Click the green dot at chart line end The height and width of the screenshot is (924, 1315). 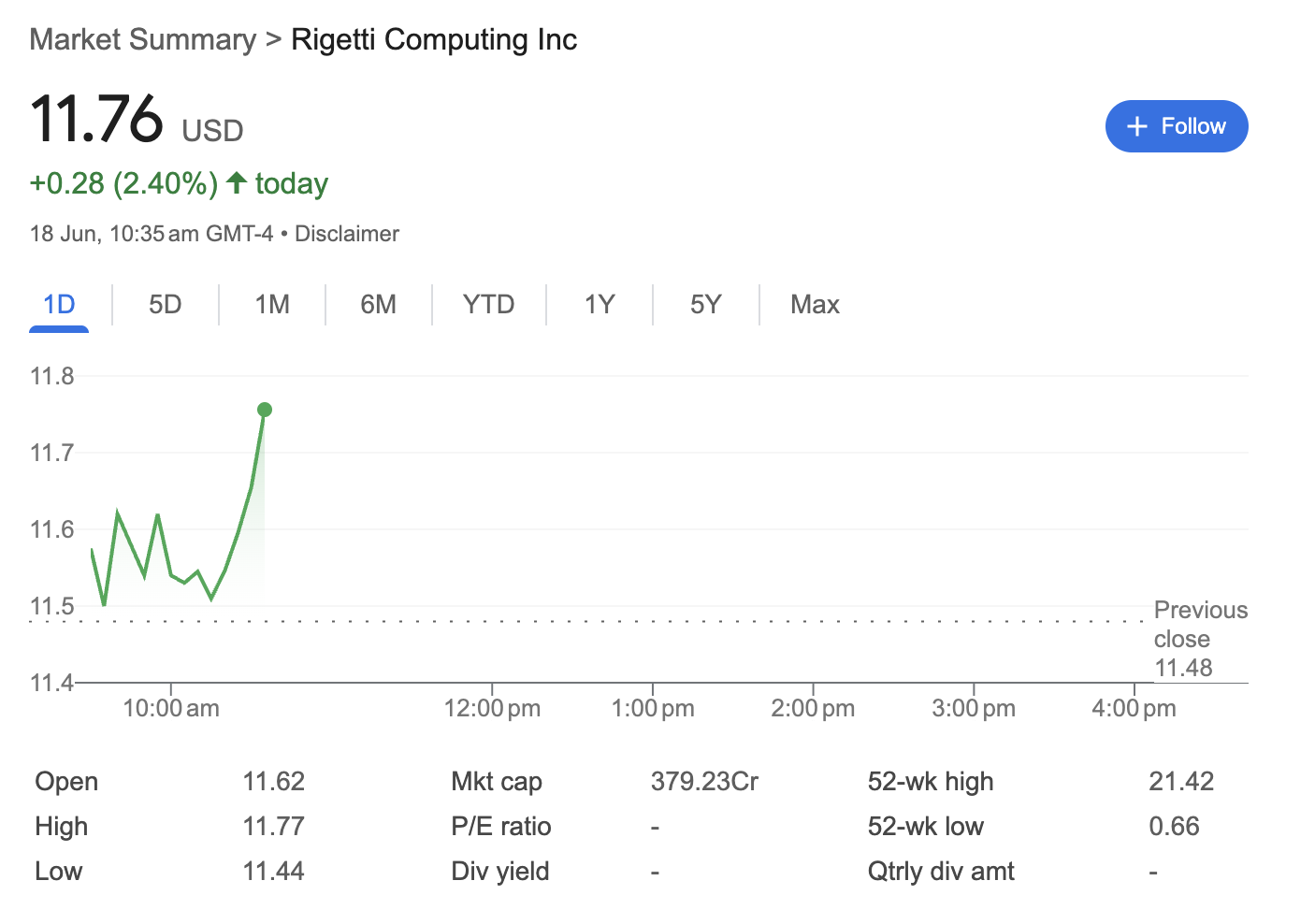[x=265, y=410]
